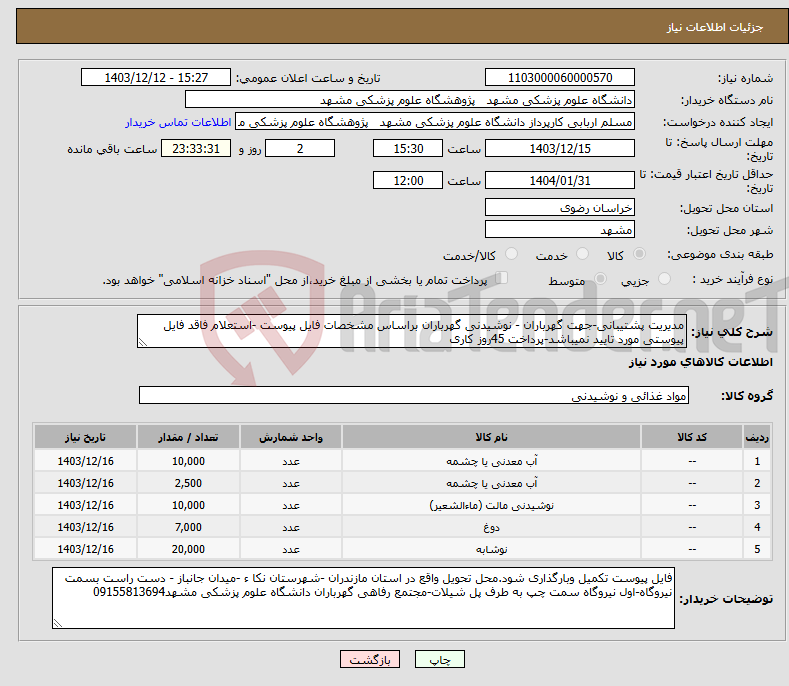Image resolution: width=789 pixels, height=686 pixels.
Task: Click quantity 7,000 in the دوغ row
Action: coord(188,527)
